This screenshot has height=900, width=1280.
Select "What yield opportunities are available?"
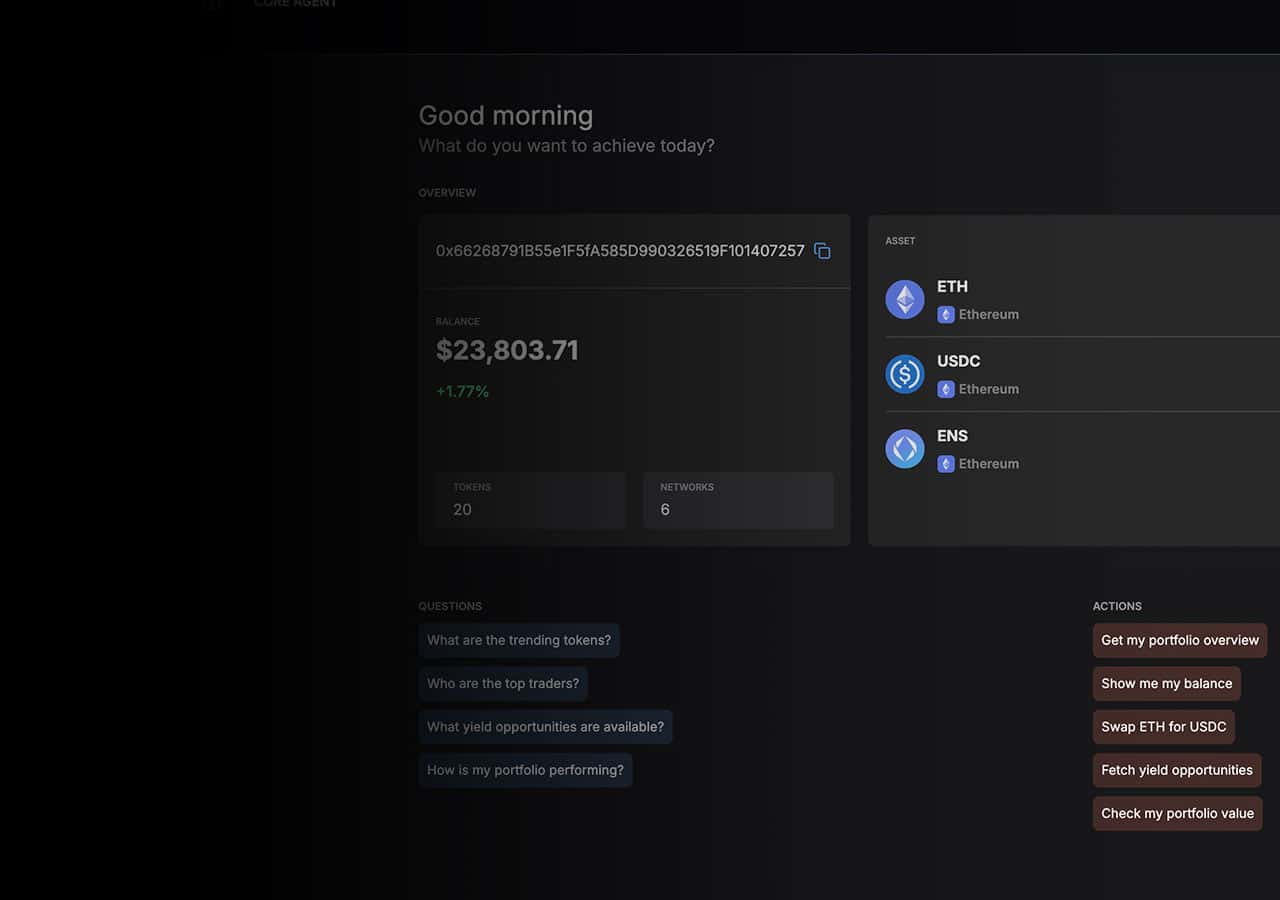[546, 727]
